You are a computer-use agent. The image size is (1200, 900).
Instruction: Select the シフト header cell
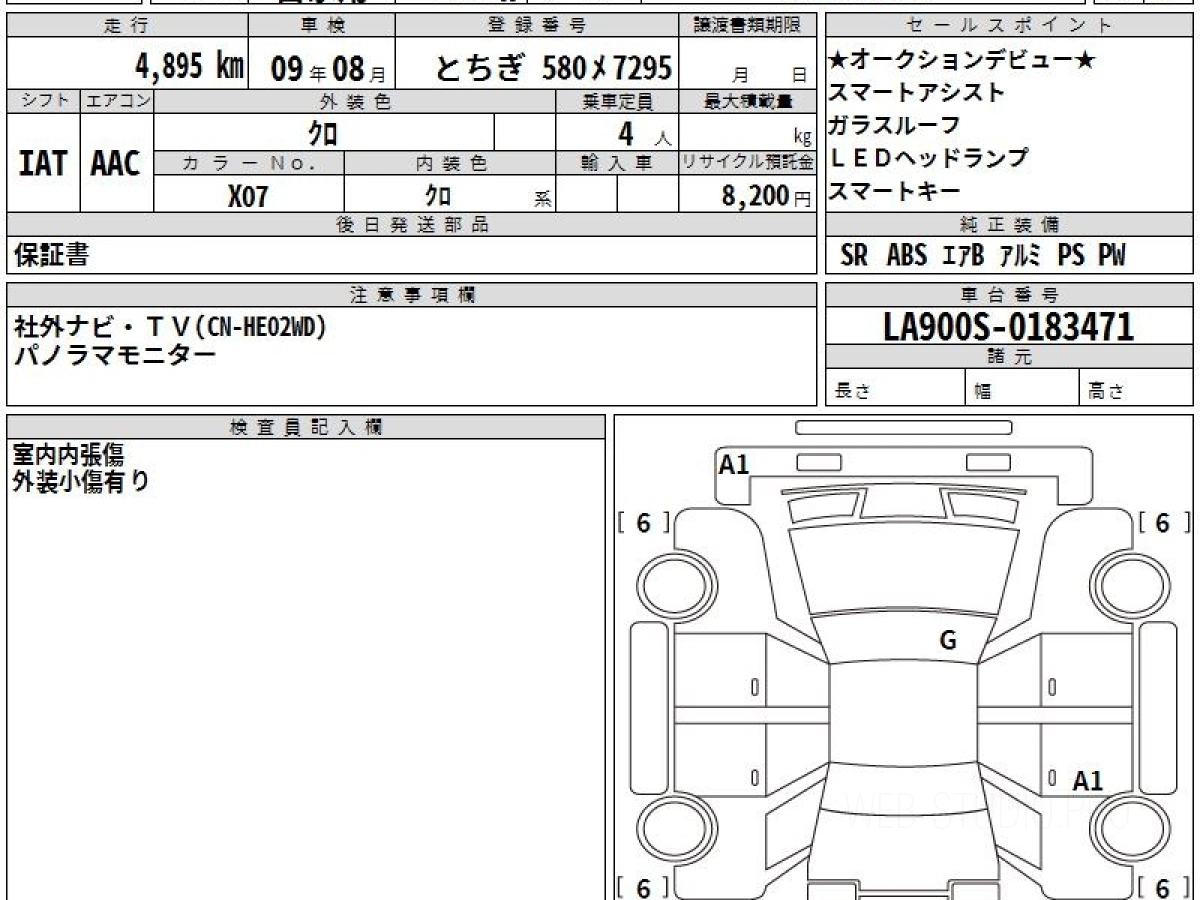43,101
